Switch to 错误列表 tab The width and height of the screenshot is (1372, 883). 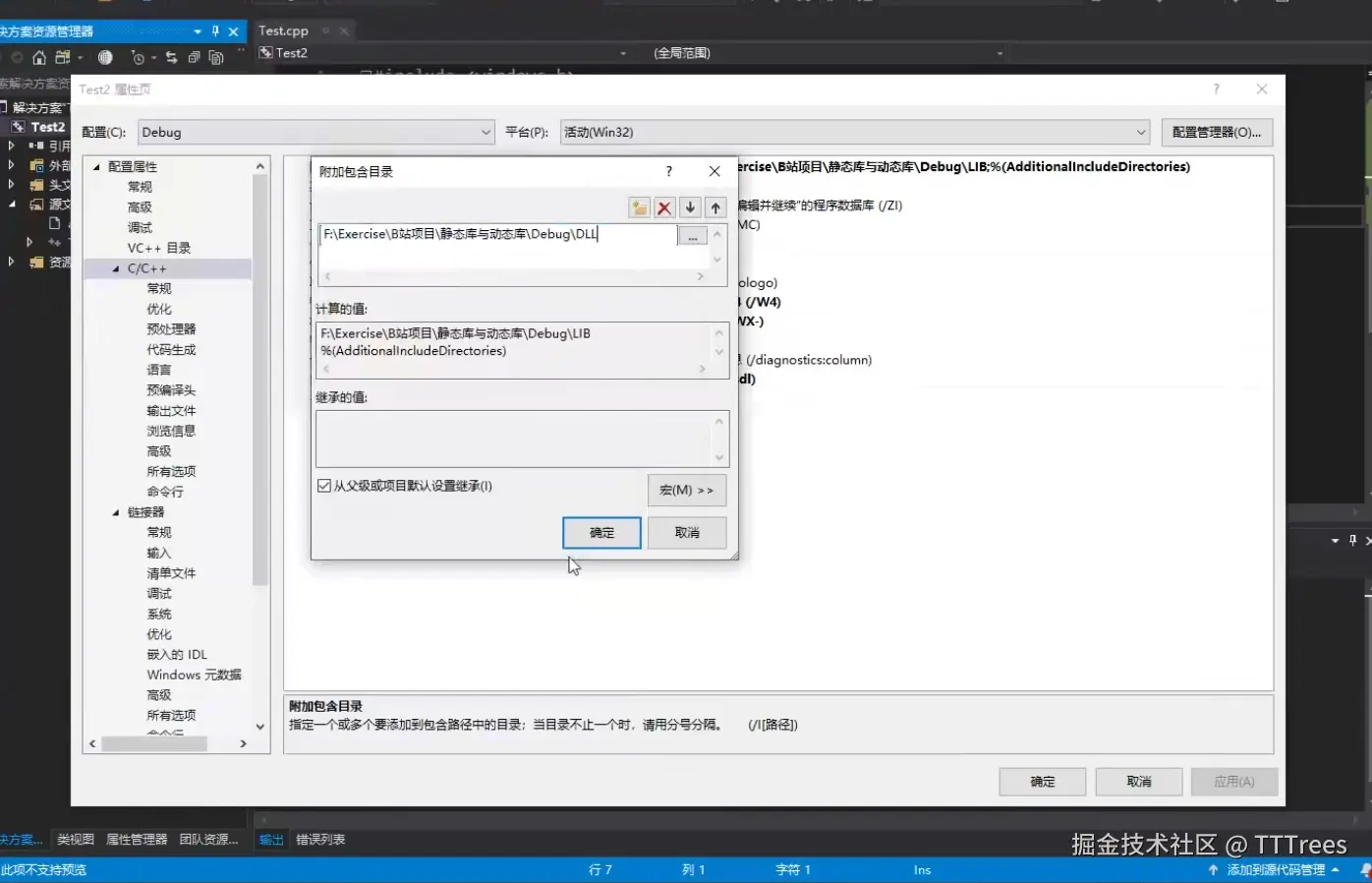pyautogui.click(x=320, y=840)
